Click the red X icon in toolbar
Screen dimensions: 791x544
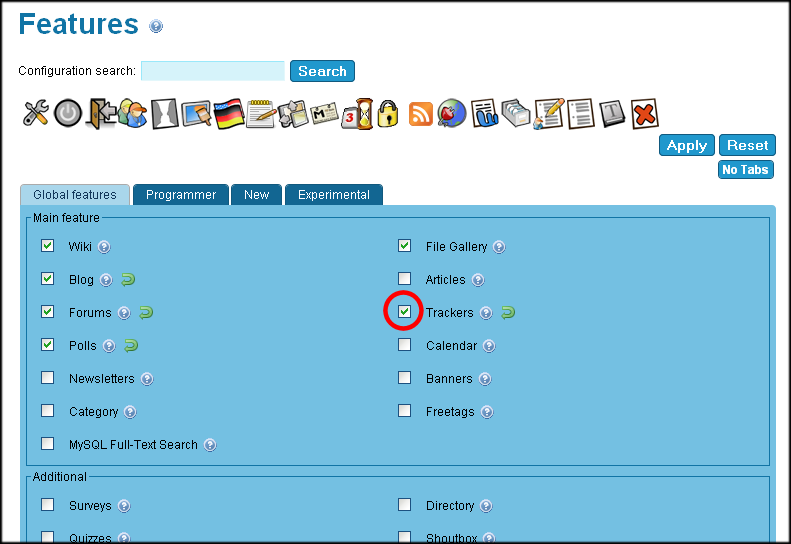(x=644, y=114)
